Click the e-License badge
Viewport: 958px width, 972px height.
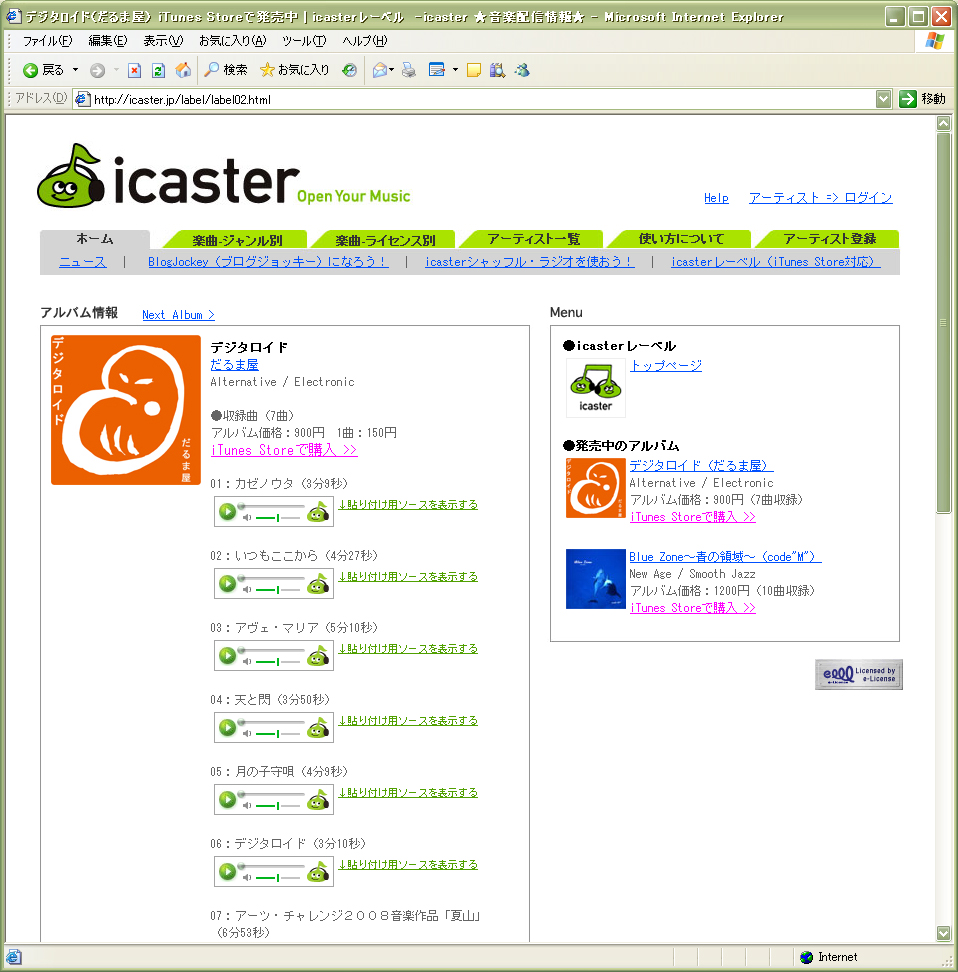[859, 674]
